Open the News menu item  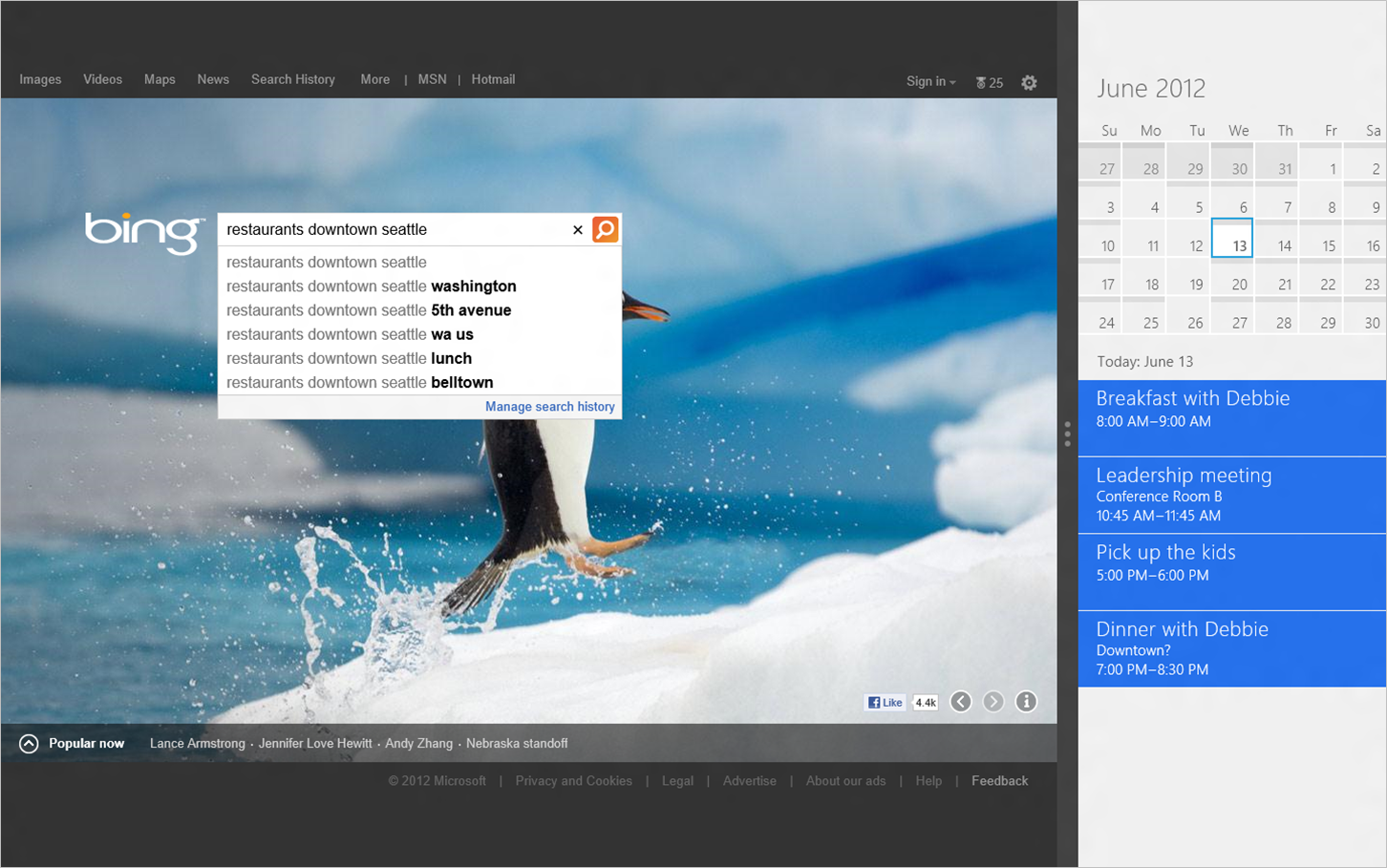pos(213,79)
